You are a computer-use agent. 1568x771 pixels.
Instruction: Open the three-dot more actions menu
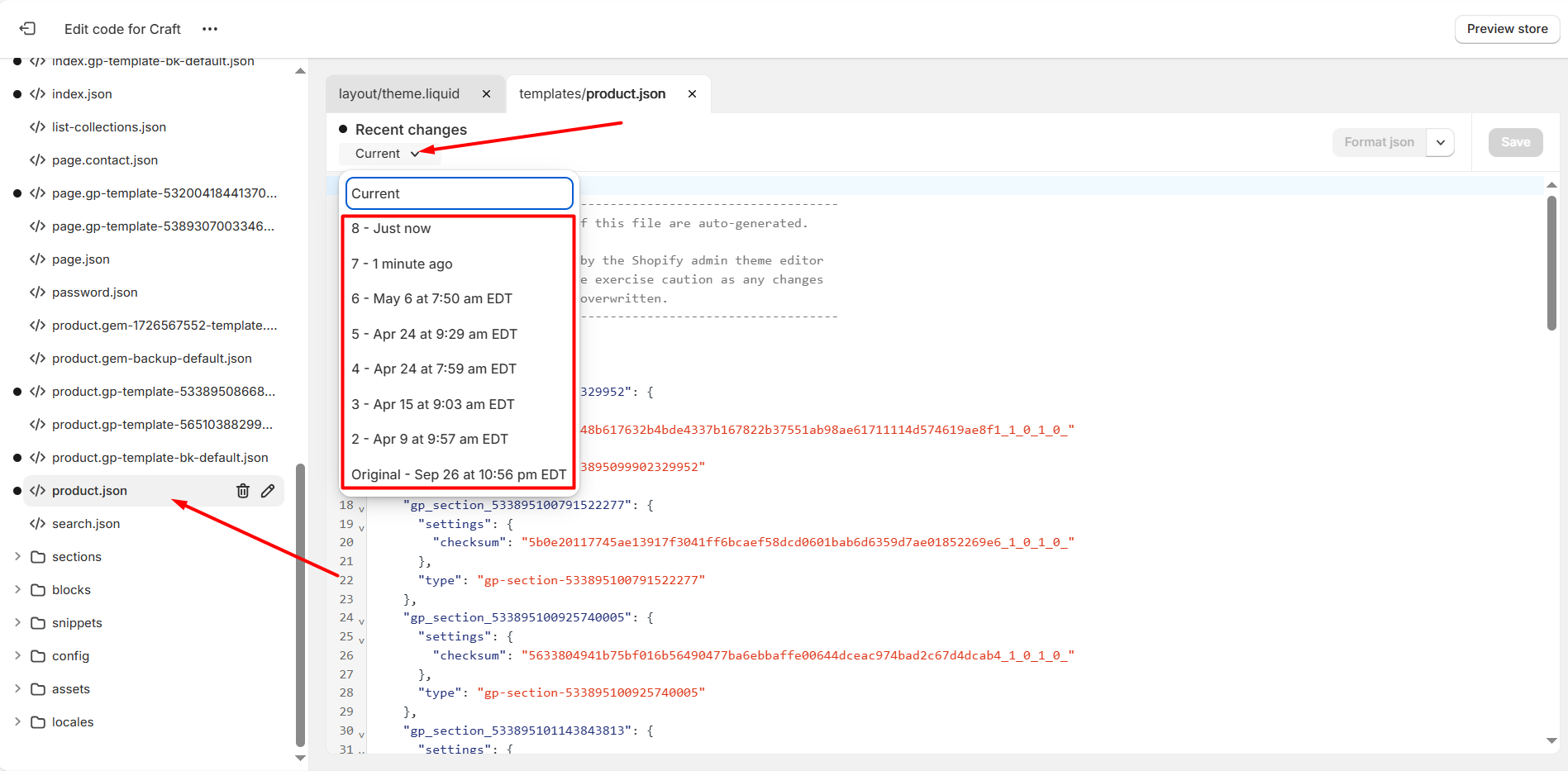point(210,29)
